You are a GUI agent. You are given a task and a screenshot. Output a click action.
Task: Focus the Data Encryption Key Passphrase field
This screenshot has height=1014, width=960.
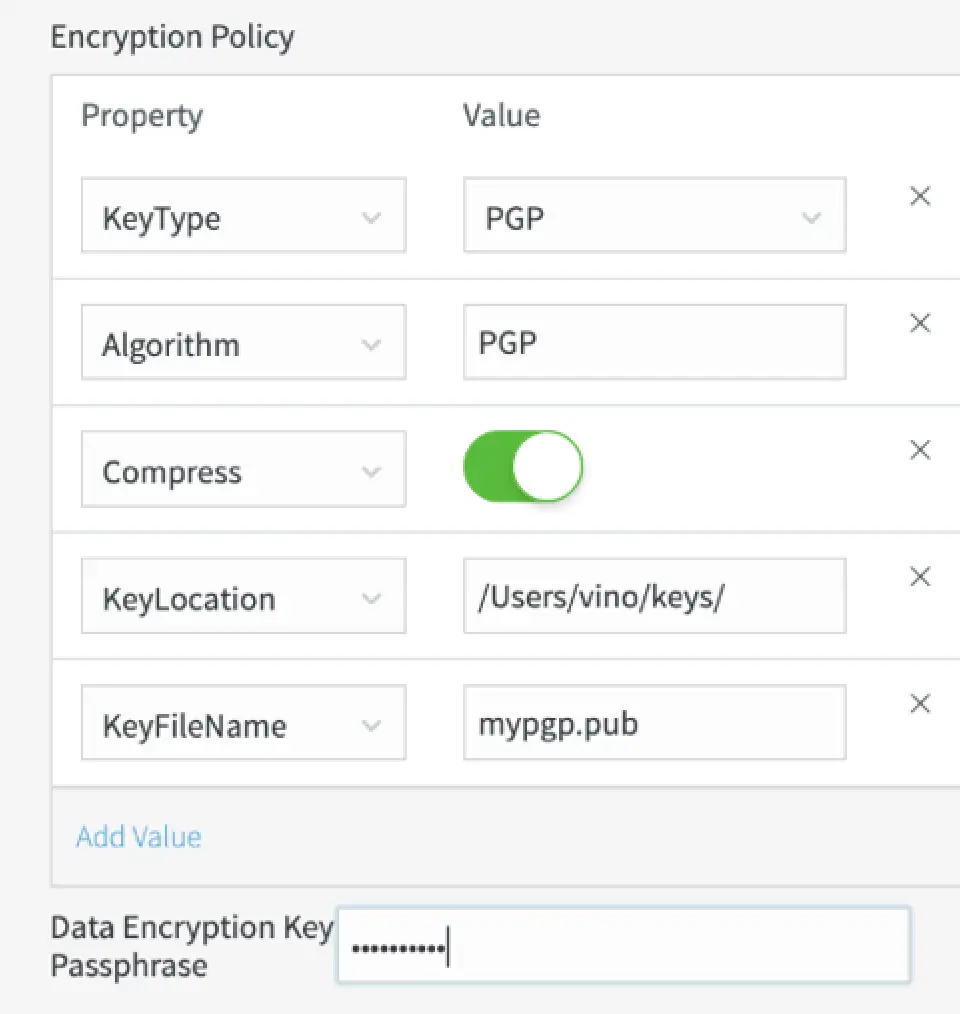click(623, 945)
